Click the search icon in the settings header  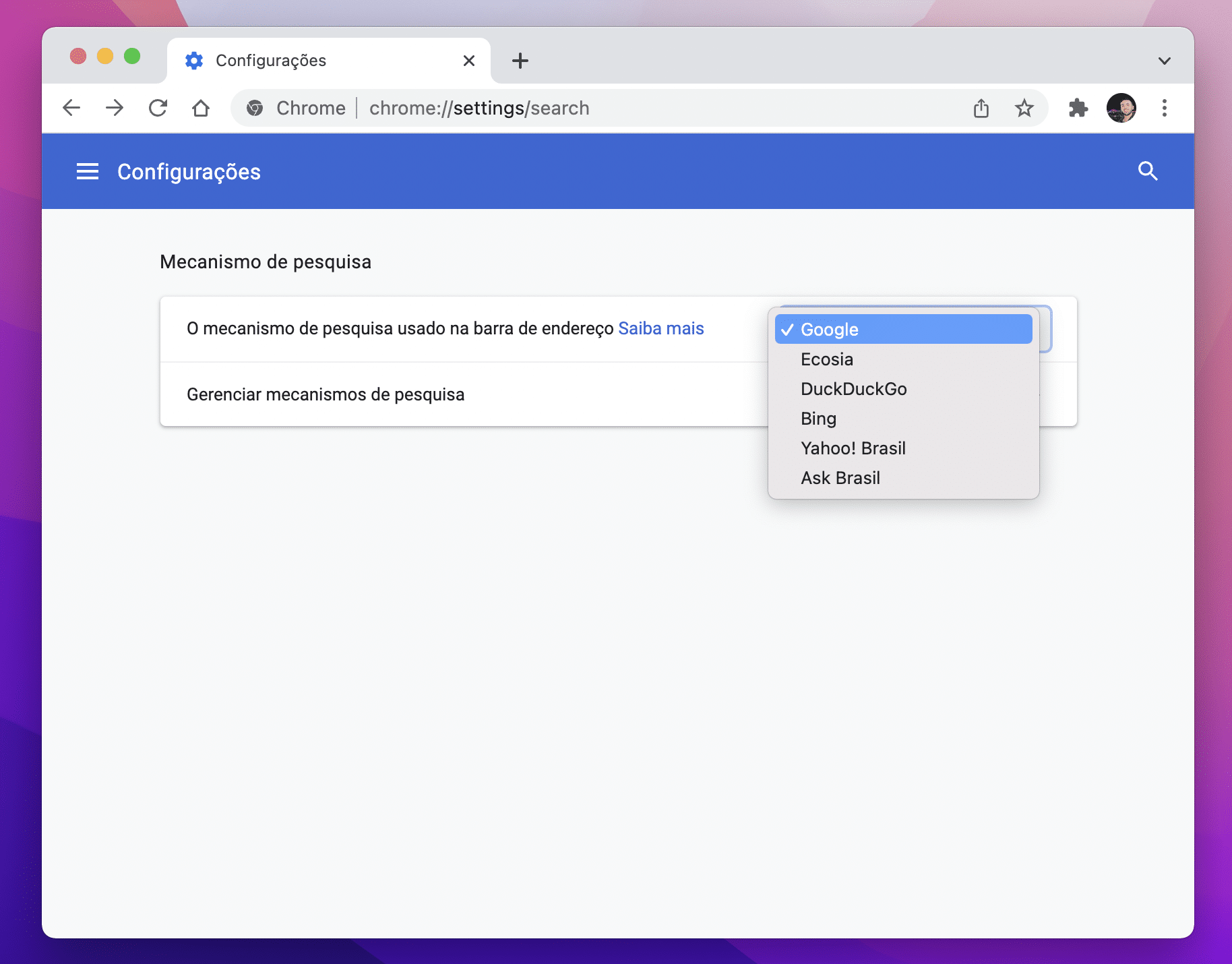[x=1148, y=171]
